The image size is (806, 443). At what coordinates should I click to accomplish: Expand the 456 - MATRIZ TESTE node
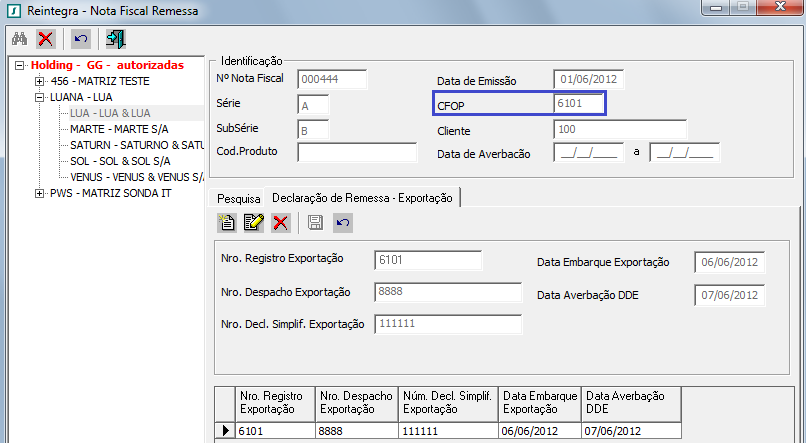pos(39,81)
